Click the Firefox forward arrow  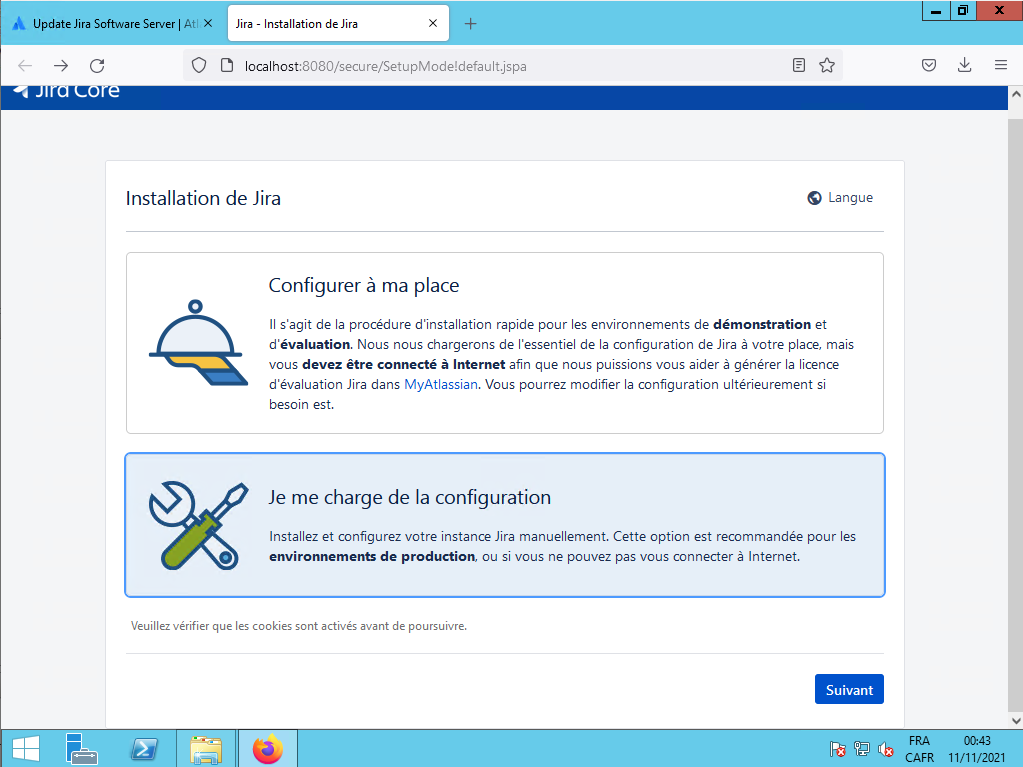tap(61, 65)
